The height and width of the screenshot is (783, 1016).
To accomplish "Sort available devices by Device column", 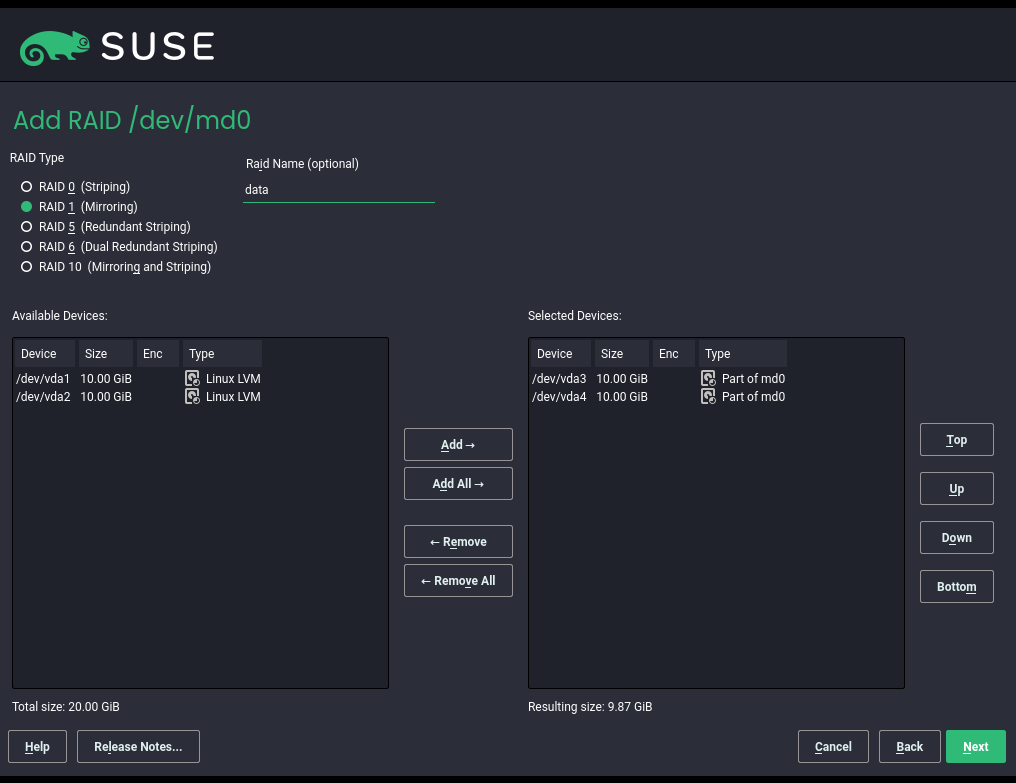I will coord(44,354).
